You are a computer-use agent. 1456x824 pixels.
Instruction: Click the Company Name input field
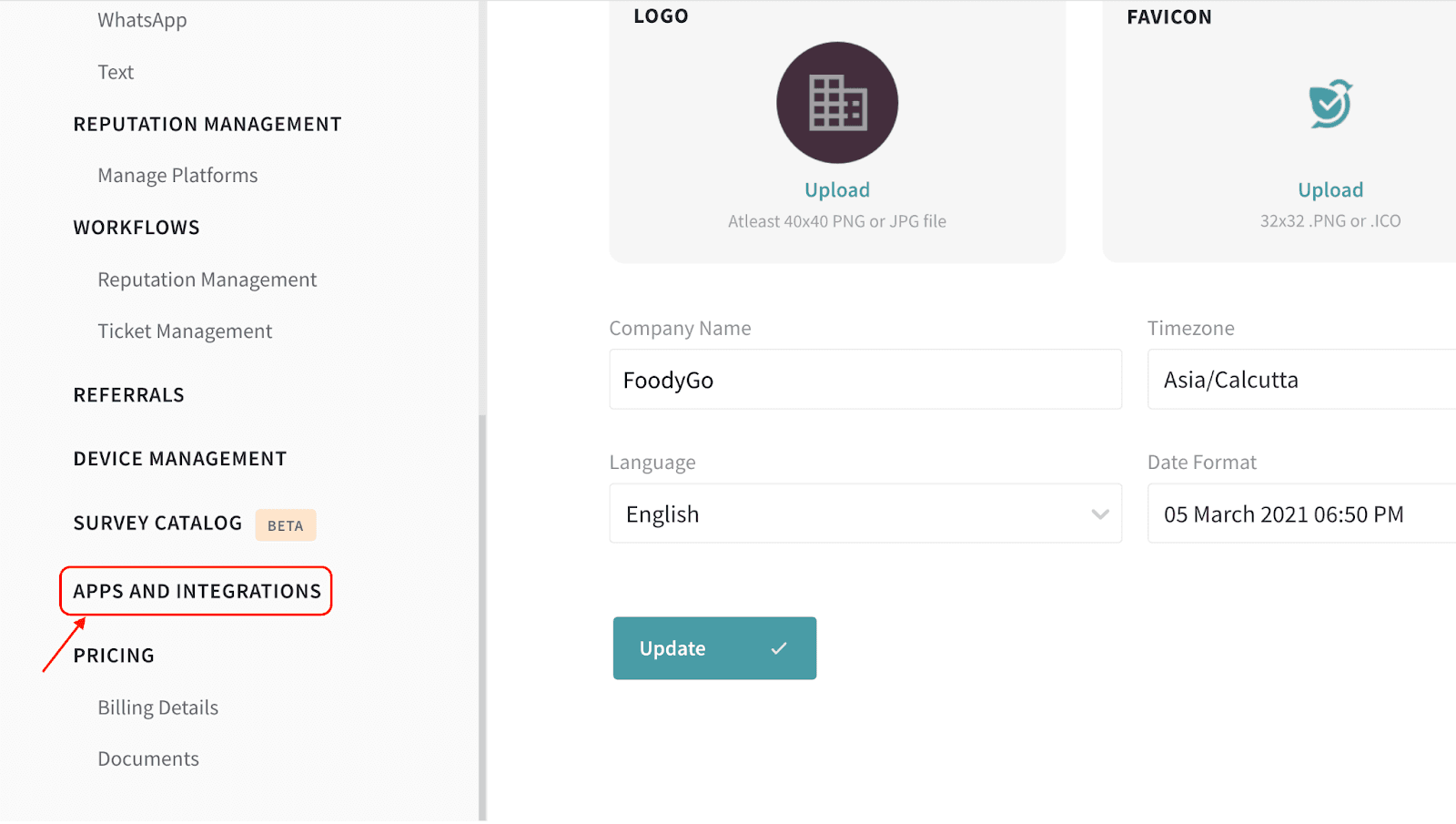(x=864, y=380)
